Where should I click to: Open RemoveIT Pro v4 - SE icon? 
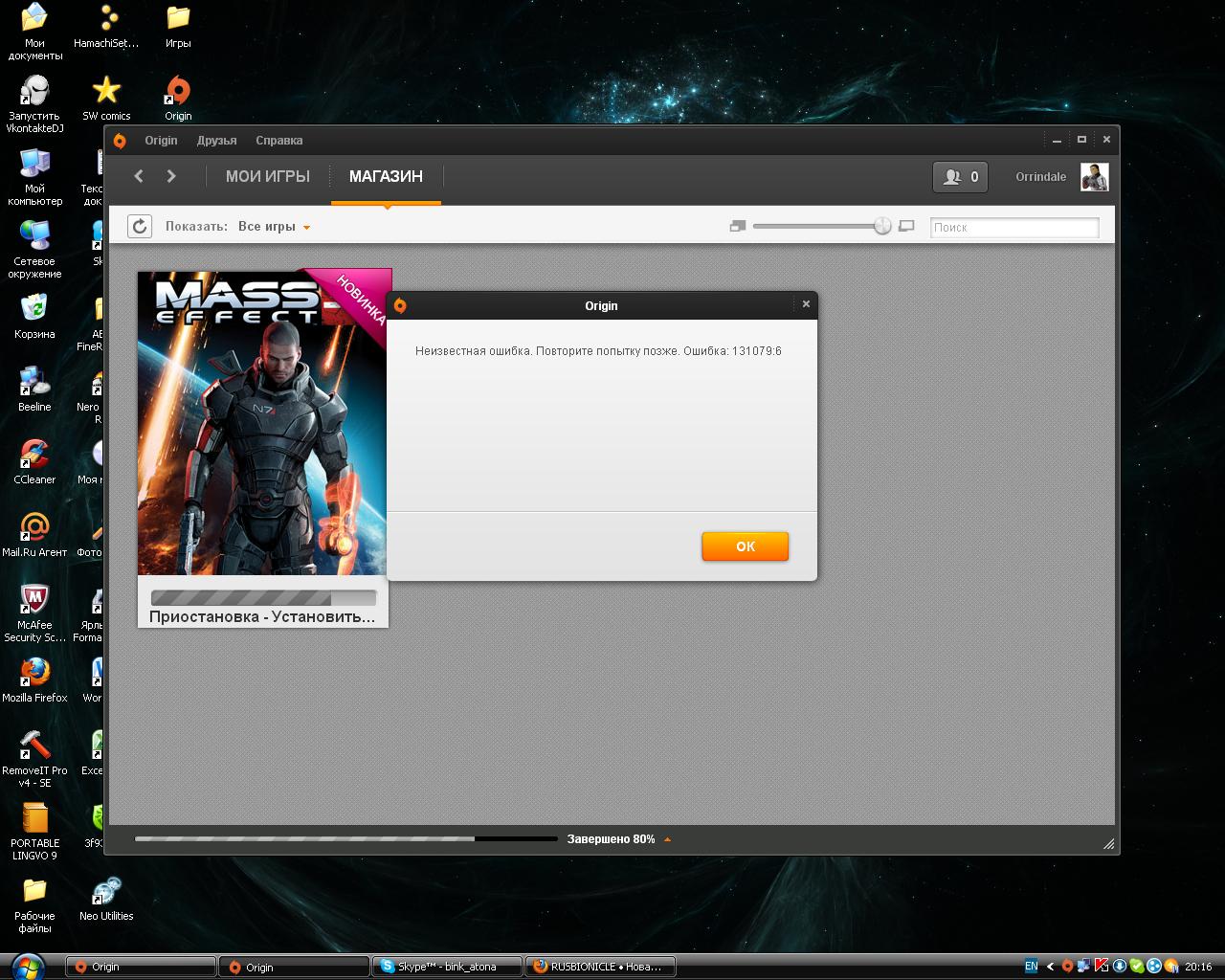(x=34, y=759)
